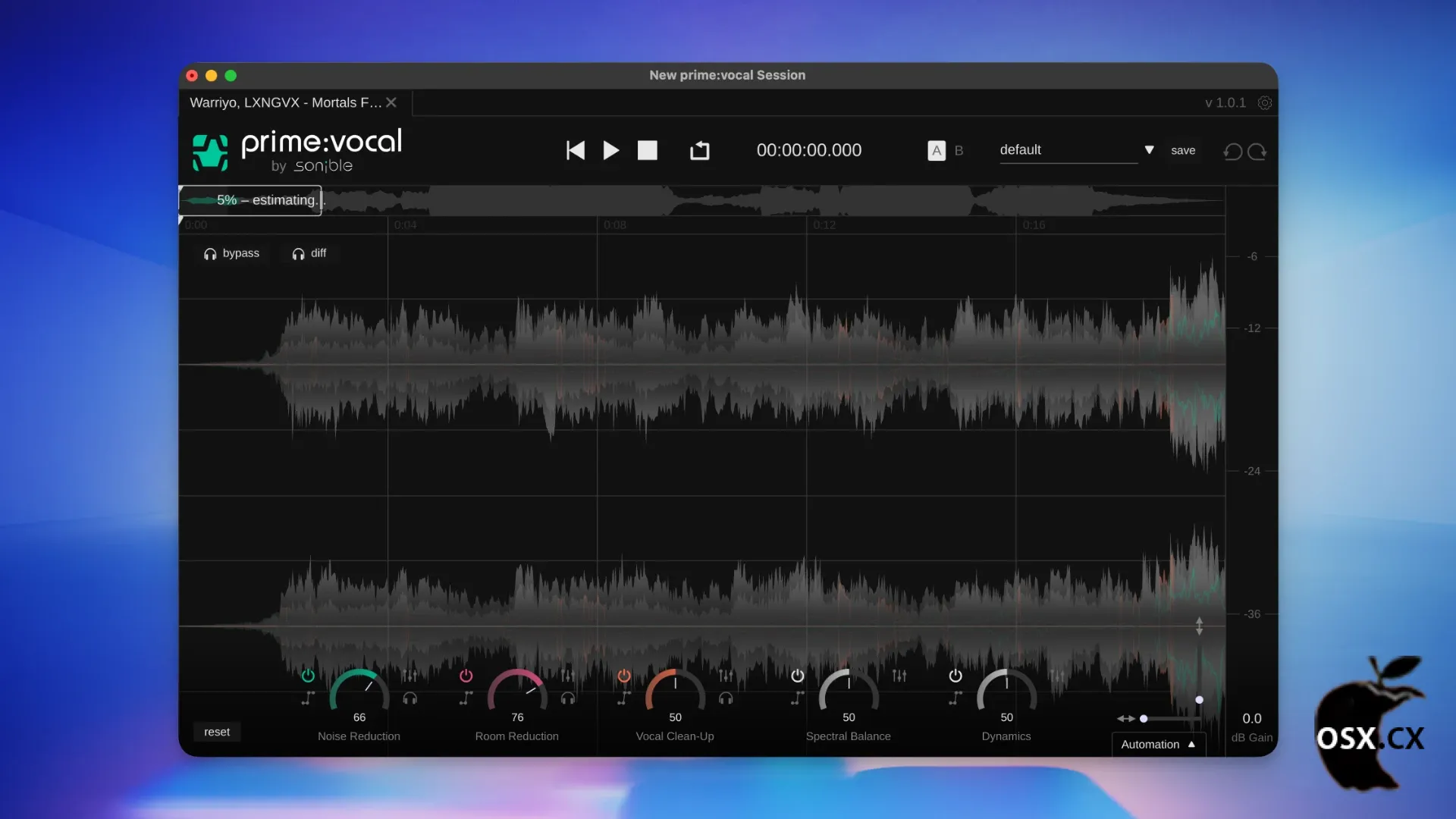Click the Noise Reduction knob
Viewport: 1456px width, 819px height.
click(x=359, y=692)
